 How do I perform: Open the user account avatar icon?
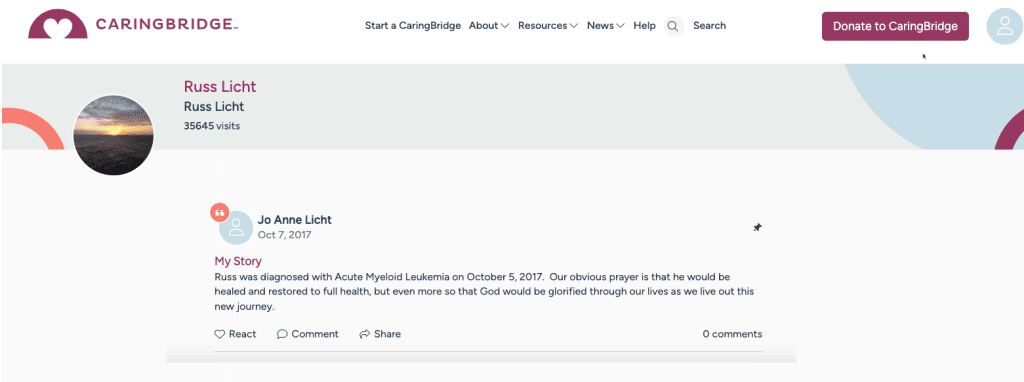tap(1004, 26)
